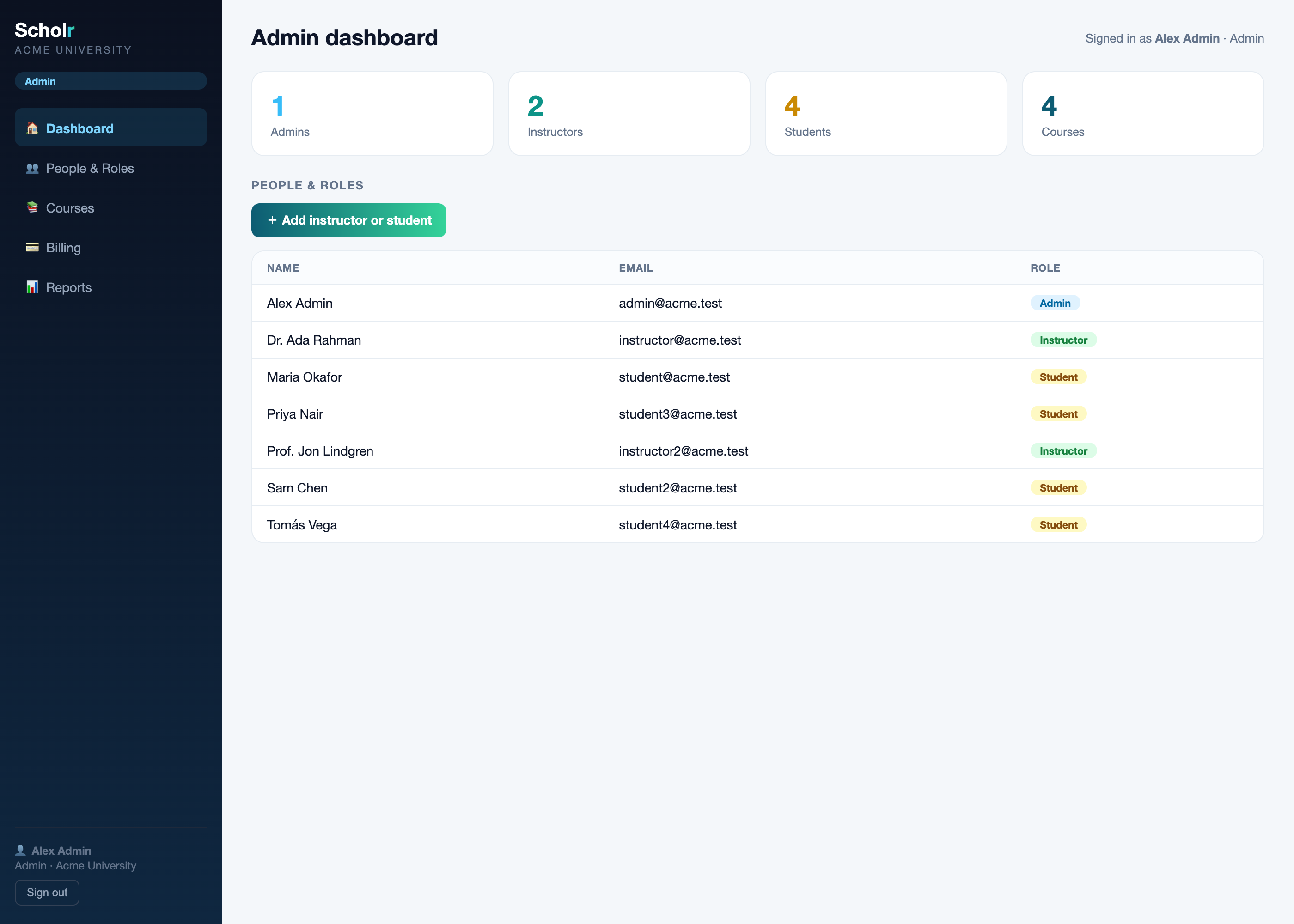The height and width of the screenshot is (924, 1294).
Task: Click Add instructor or student button
Action: [x=349, y=220]
